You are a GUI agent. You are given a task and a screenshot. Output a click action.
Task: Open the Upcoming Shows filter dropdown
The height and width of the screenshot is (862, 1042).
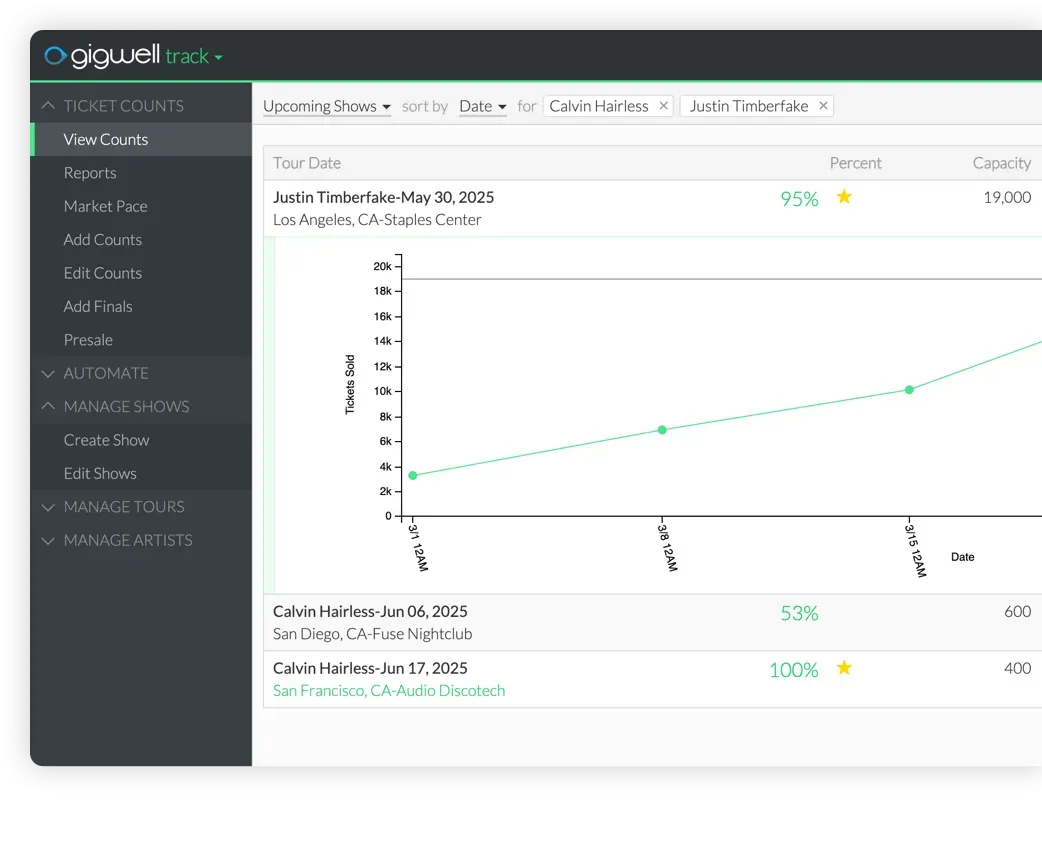pos(327,106)
